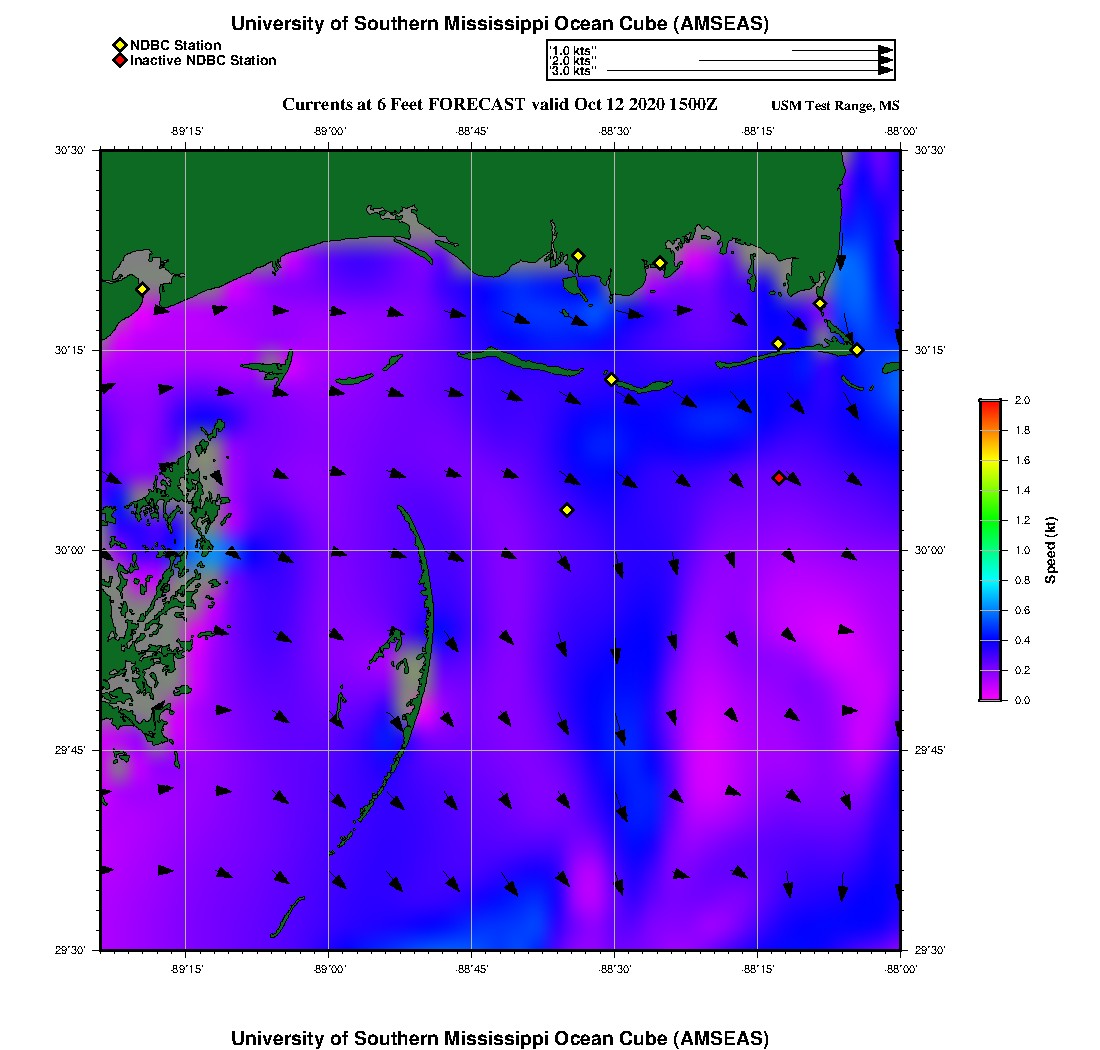Image resolution: width=1100 pixels, height=1050 pixels.
Task: Select the station marker just right of -88°30' gridline
Action: click(x=660, y=263)
